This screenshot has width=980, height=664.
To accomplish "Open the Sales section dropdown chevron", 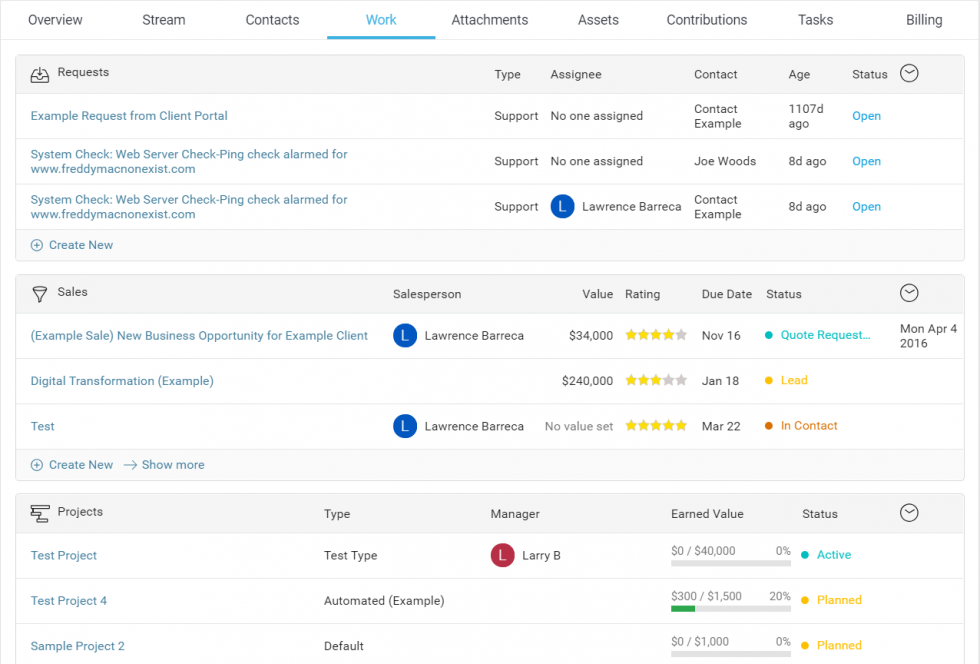I will tap(909, 293).
